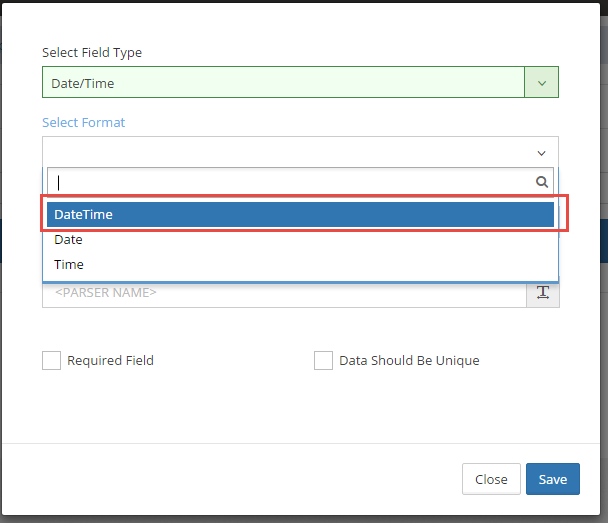This screenshot has height=523, width=608.
Task: Click the text icon beside the parser name field
Action: coord(543,292)
